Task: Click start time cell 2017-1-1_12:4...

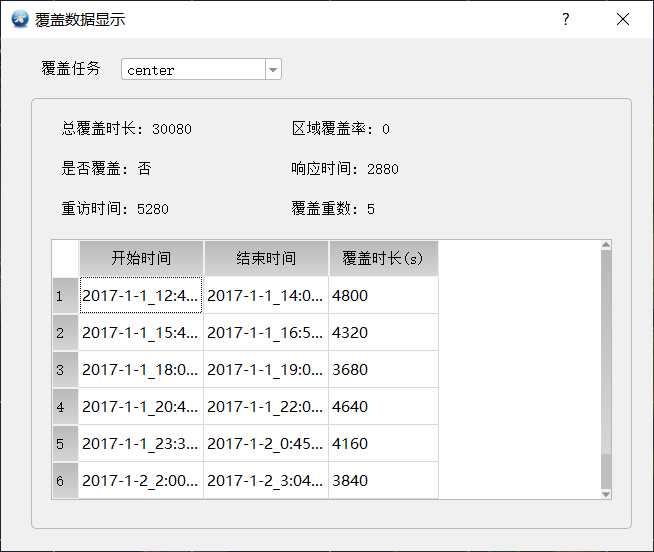Action: click(141, 295)
